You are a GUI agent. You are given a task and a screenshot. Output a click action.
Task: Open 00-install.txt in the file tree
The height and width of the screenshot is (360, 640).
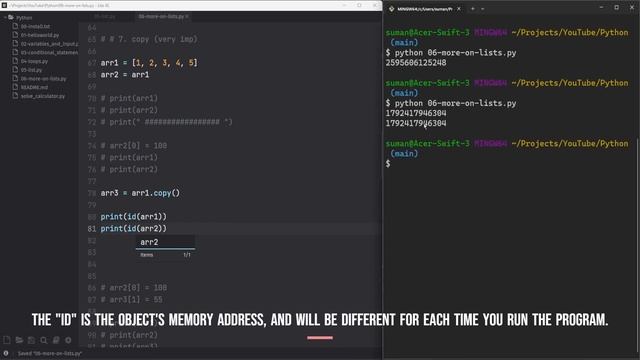click(x=35, y=26)
